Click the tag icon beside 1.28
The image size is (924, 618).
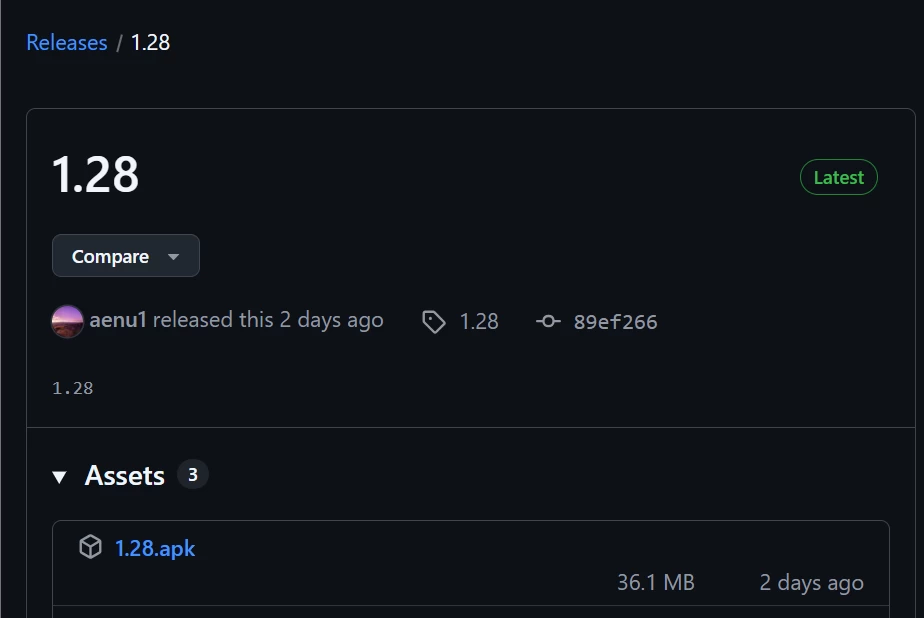pyautogui.click(x=433, y=322)
